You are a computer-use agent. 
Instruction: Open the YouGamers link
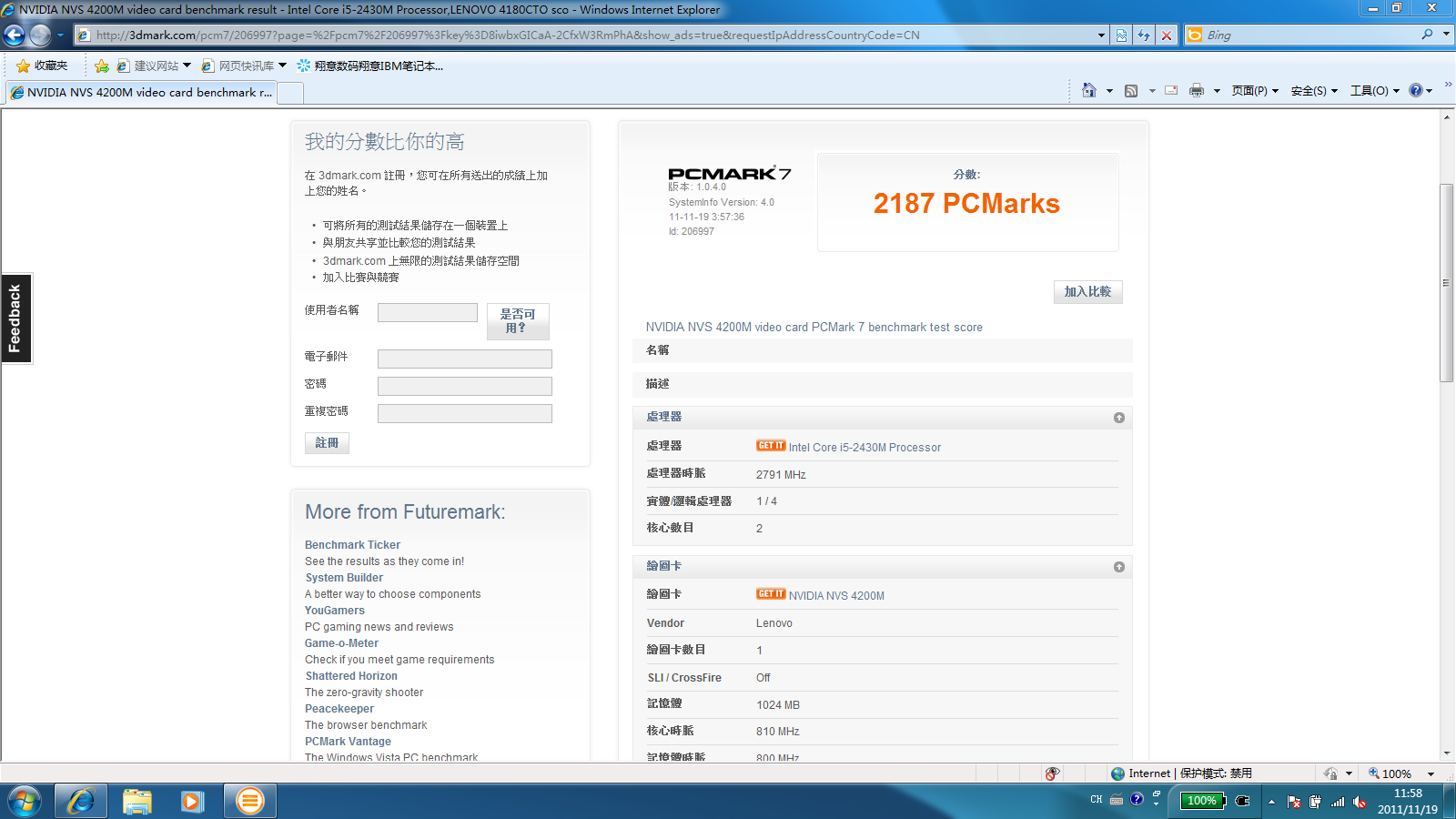point(335,611)
